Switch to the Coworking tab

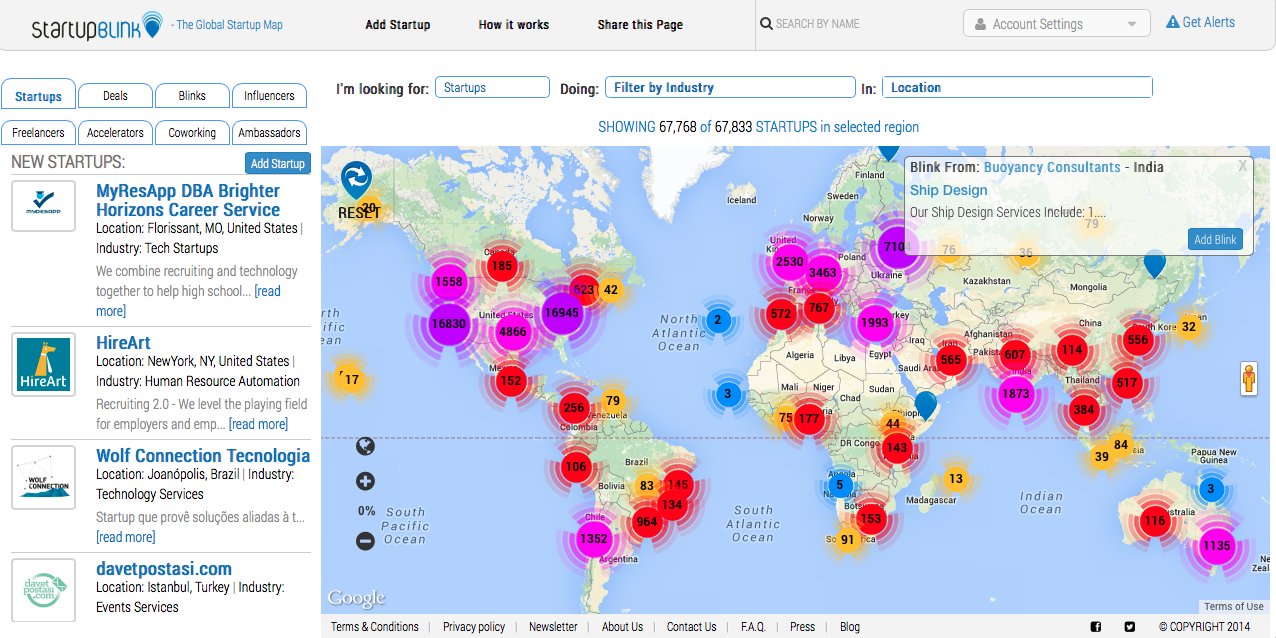coord(192,133)
